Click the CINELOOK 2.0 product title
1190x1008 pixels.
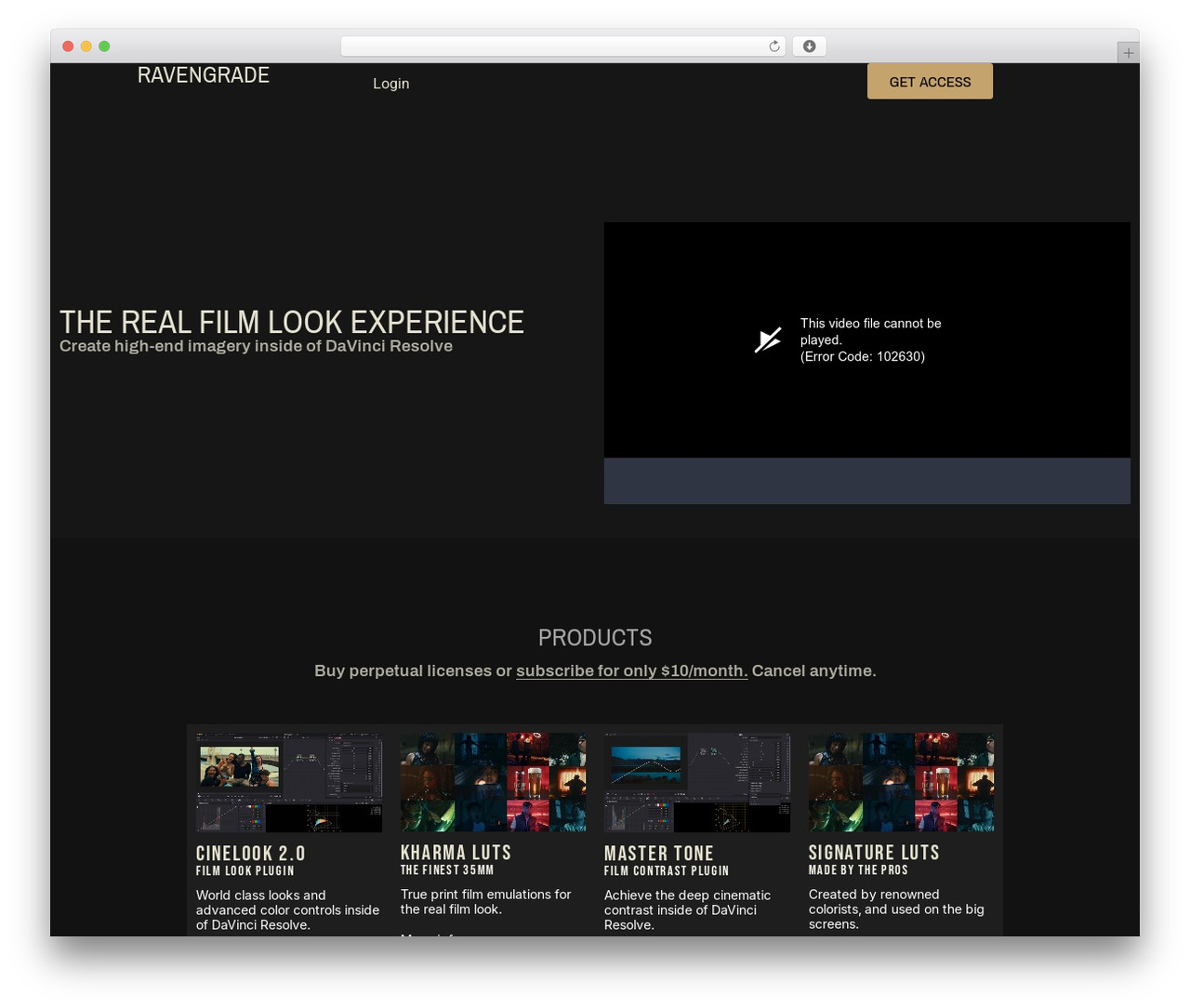point(251,854)
